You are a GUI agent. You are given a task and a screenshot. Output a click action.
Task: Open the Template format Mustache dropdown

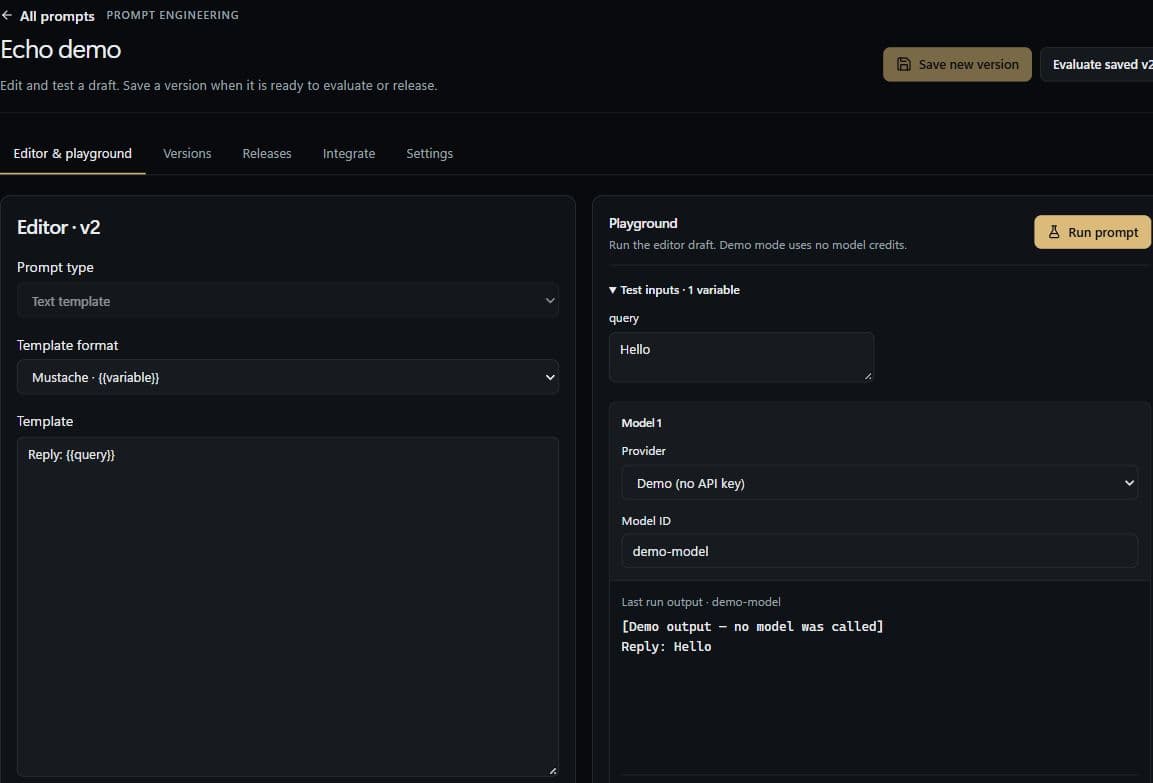[x=288, y=377]
